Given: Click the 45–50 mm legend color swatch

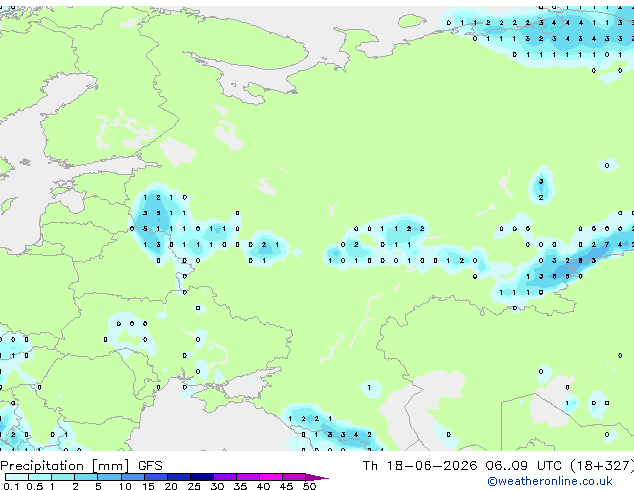Looking at the screenshot, I should point(294,477).
